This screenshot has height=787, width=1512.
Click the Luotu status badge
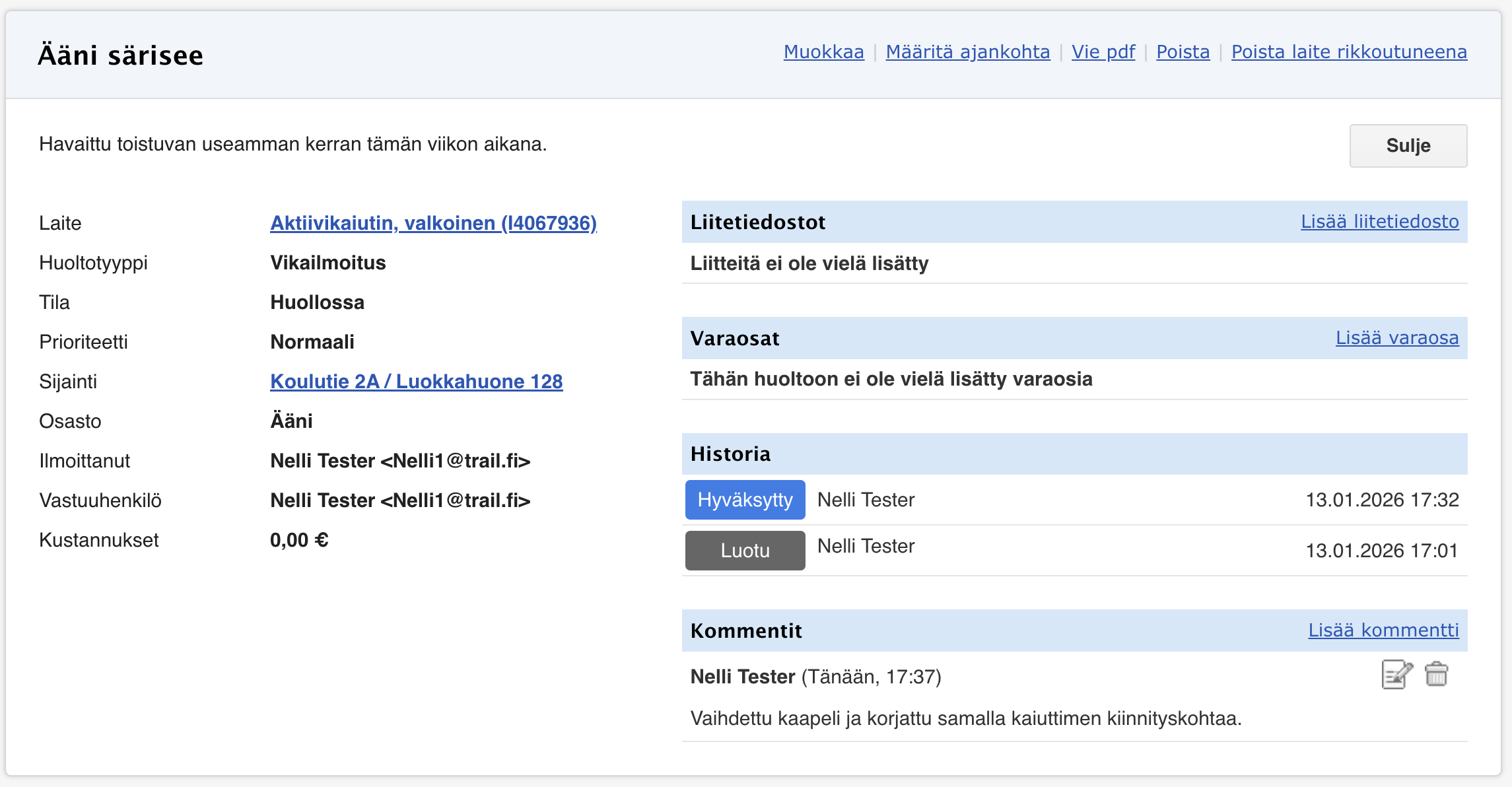click(x=745, y=551)
